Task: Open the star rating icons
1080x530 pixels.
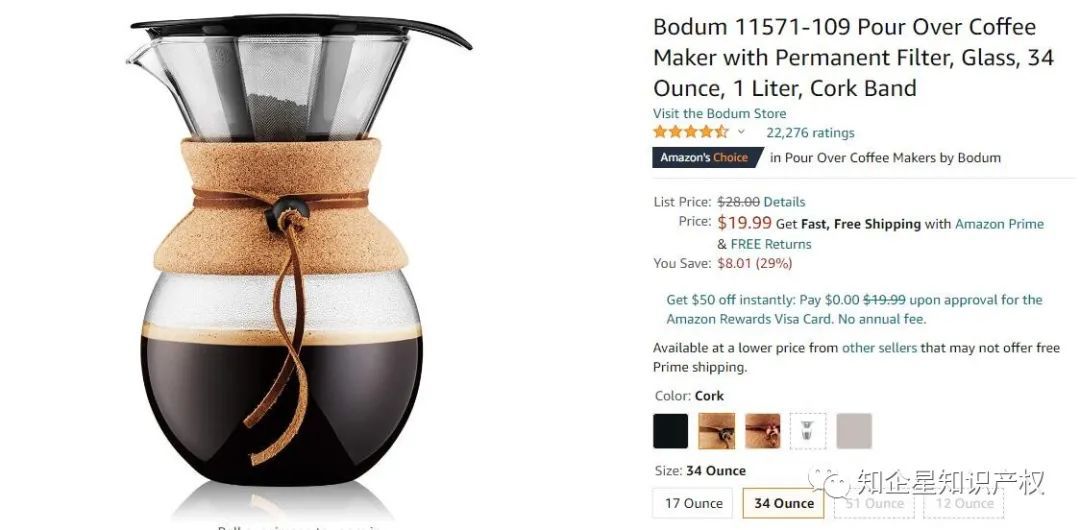Action: click(690, 132)
